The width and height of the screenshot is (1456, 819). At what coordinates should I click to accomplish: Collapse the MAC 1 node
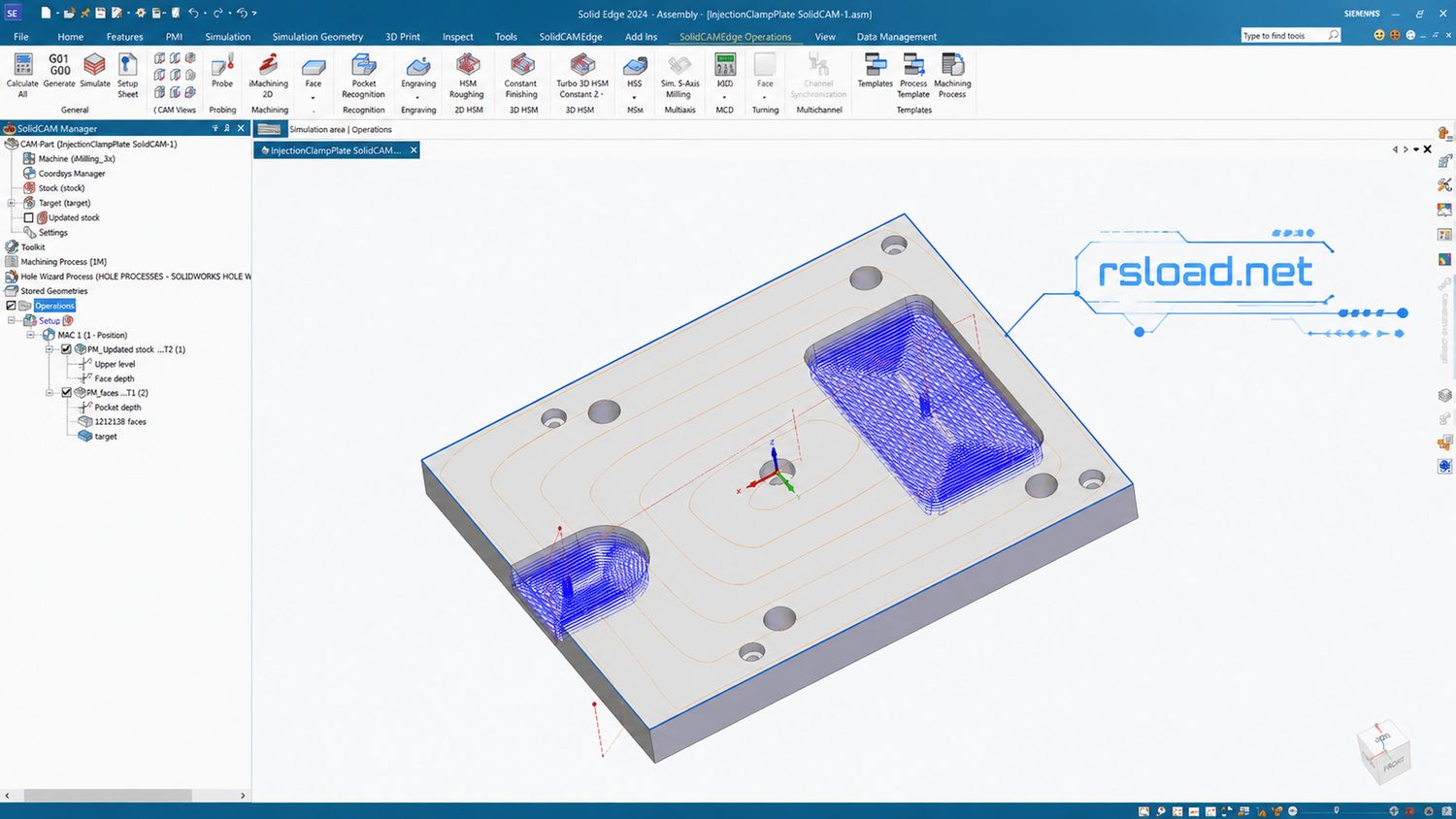[30, 335]
